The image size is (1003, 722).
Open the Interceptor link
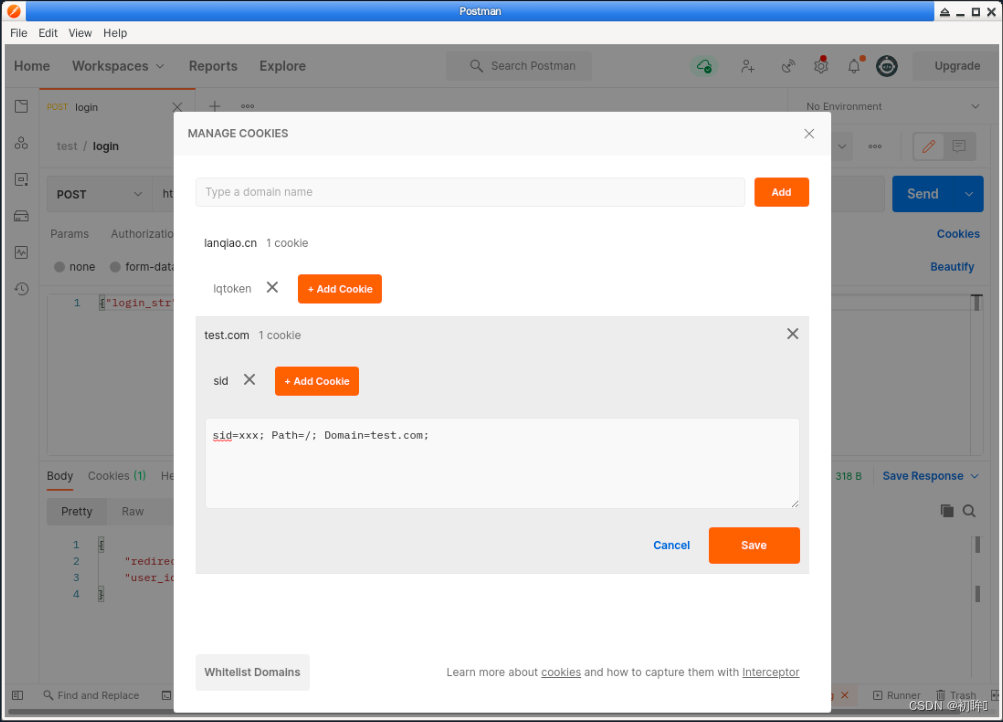(771, 672)
